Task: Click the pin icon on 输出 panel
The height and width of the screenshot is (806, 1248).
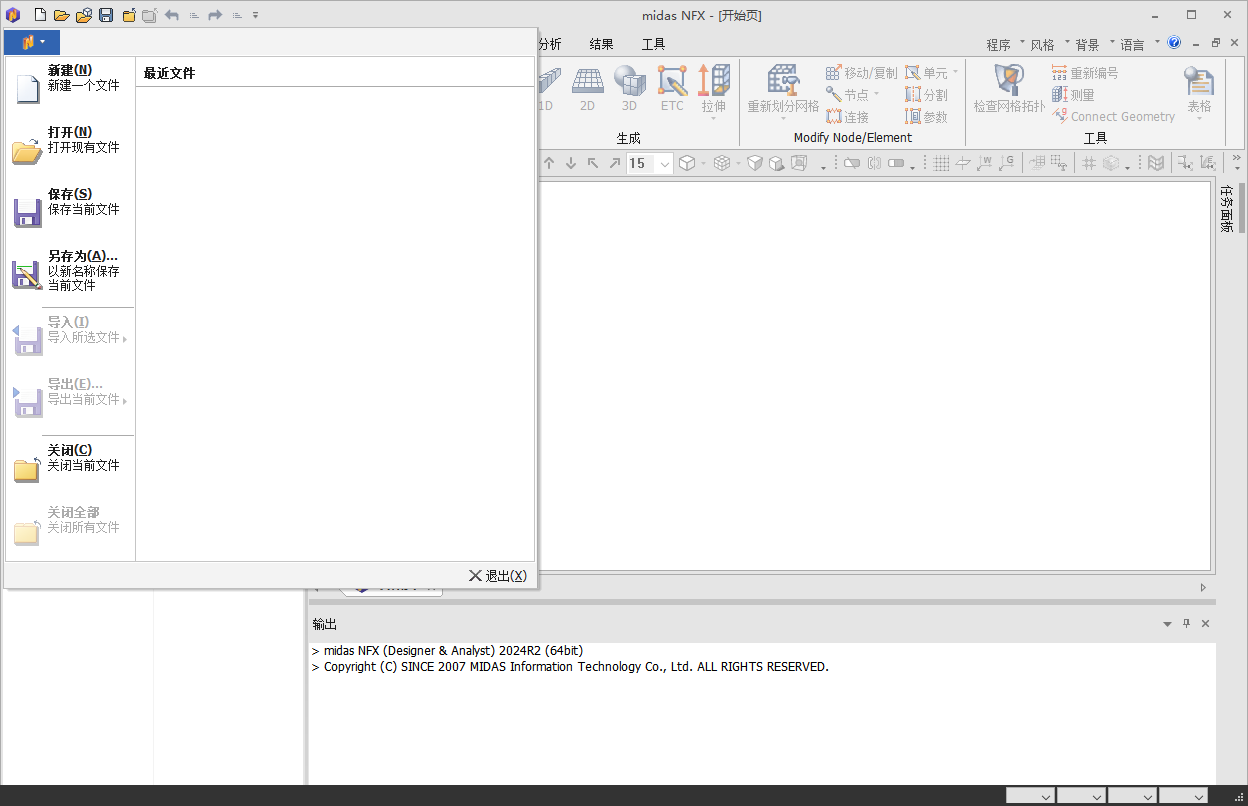Action: (x=1187, y=624)
